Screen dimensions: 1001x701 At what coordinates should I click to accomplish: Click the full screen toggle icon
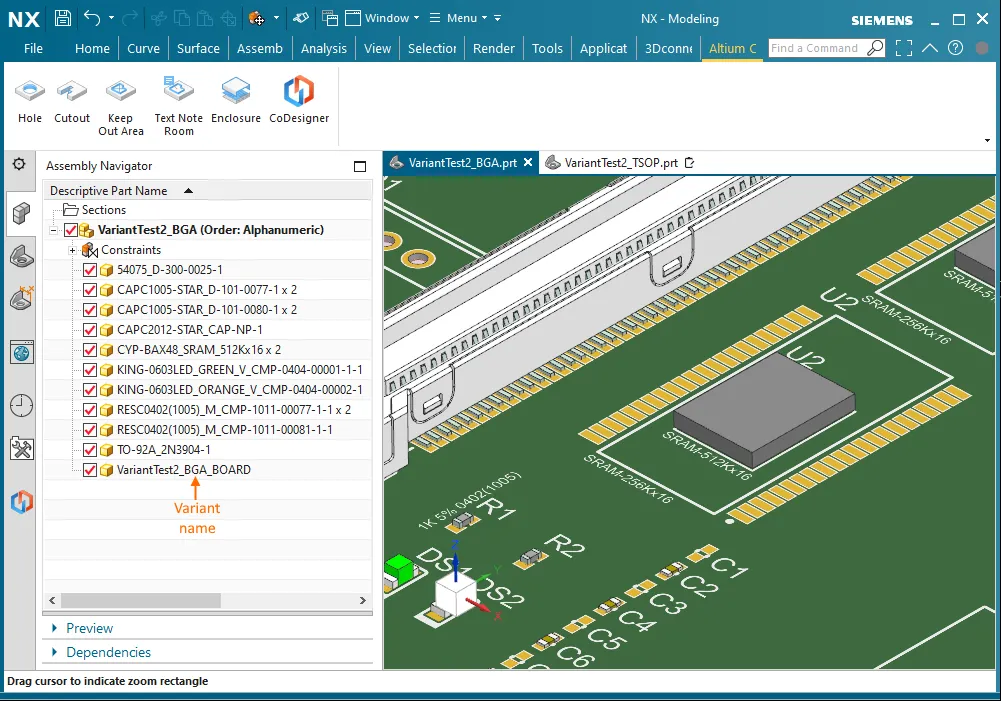(904, 48)
